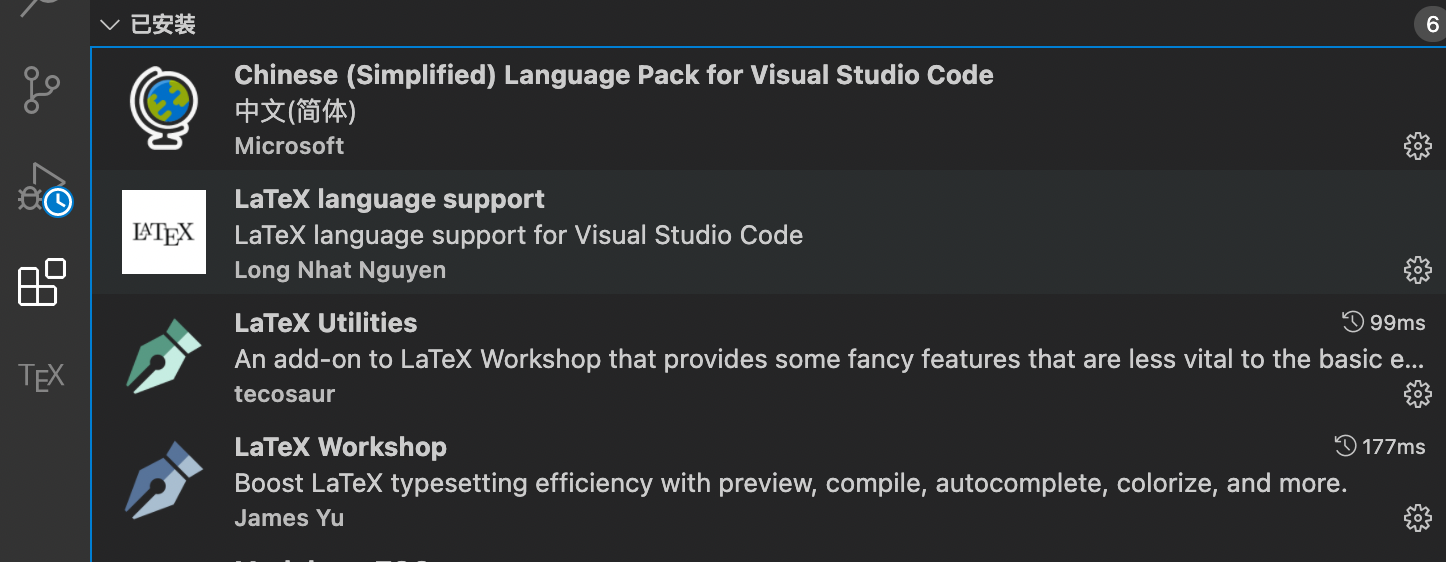Click the 已安装 section header label
This screenshot has width=1446, height=562.
point(163,24)
